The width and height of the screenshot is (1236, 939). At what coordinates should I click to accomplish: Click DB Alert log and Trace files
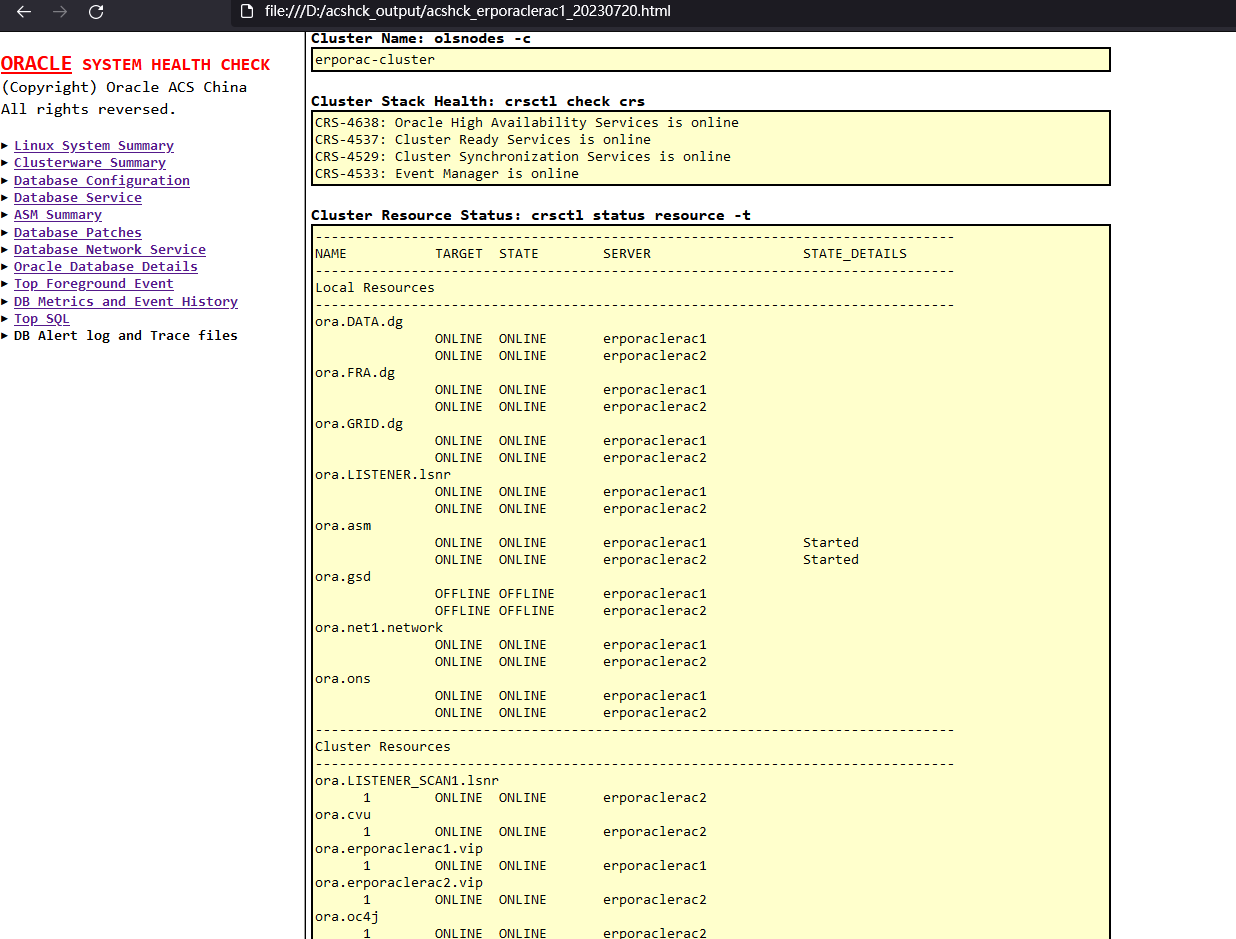126,336
